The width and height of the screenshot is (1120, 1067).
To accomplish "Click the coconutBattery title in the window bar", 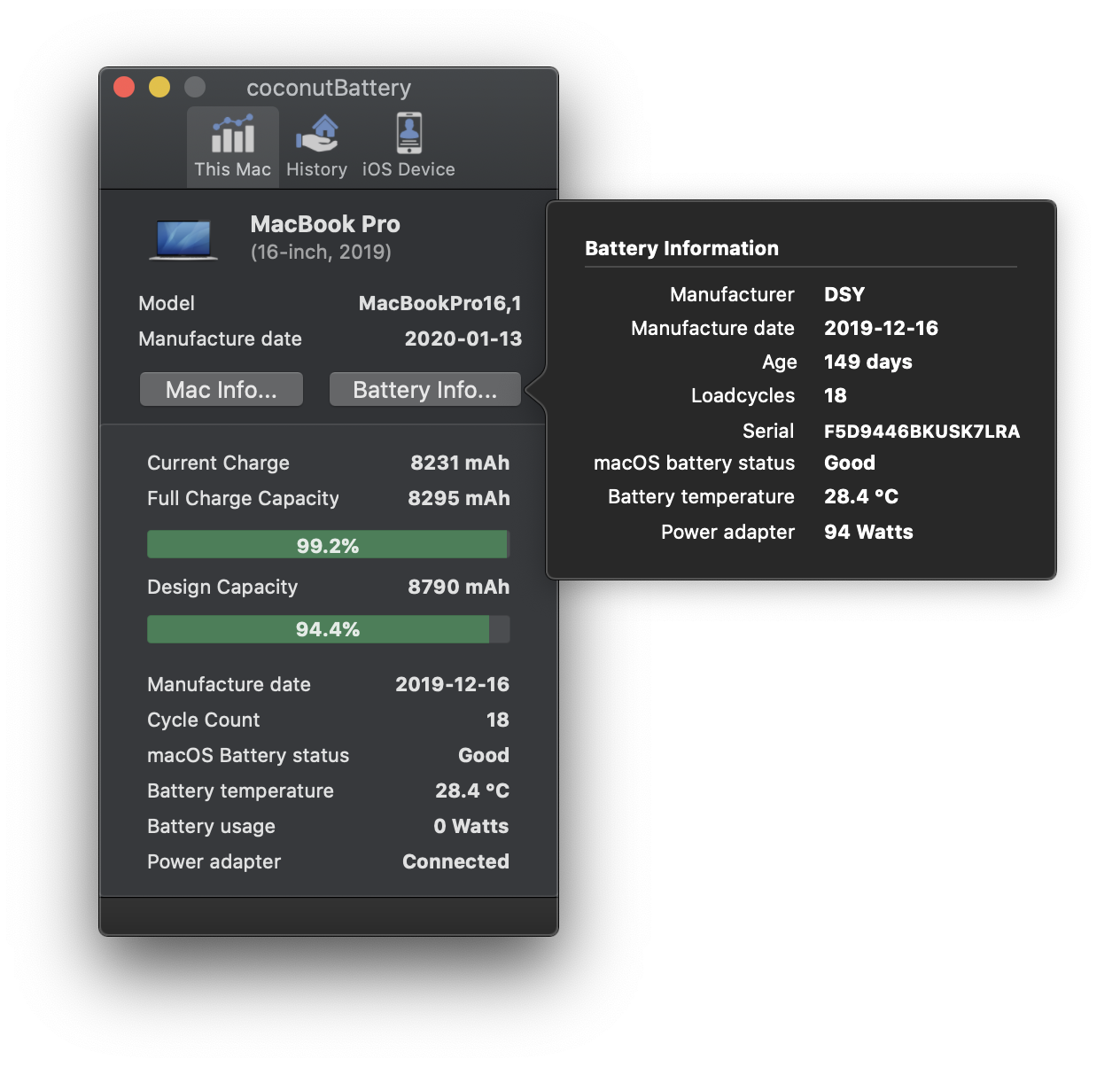I will [329, 88].
